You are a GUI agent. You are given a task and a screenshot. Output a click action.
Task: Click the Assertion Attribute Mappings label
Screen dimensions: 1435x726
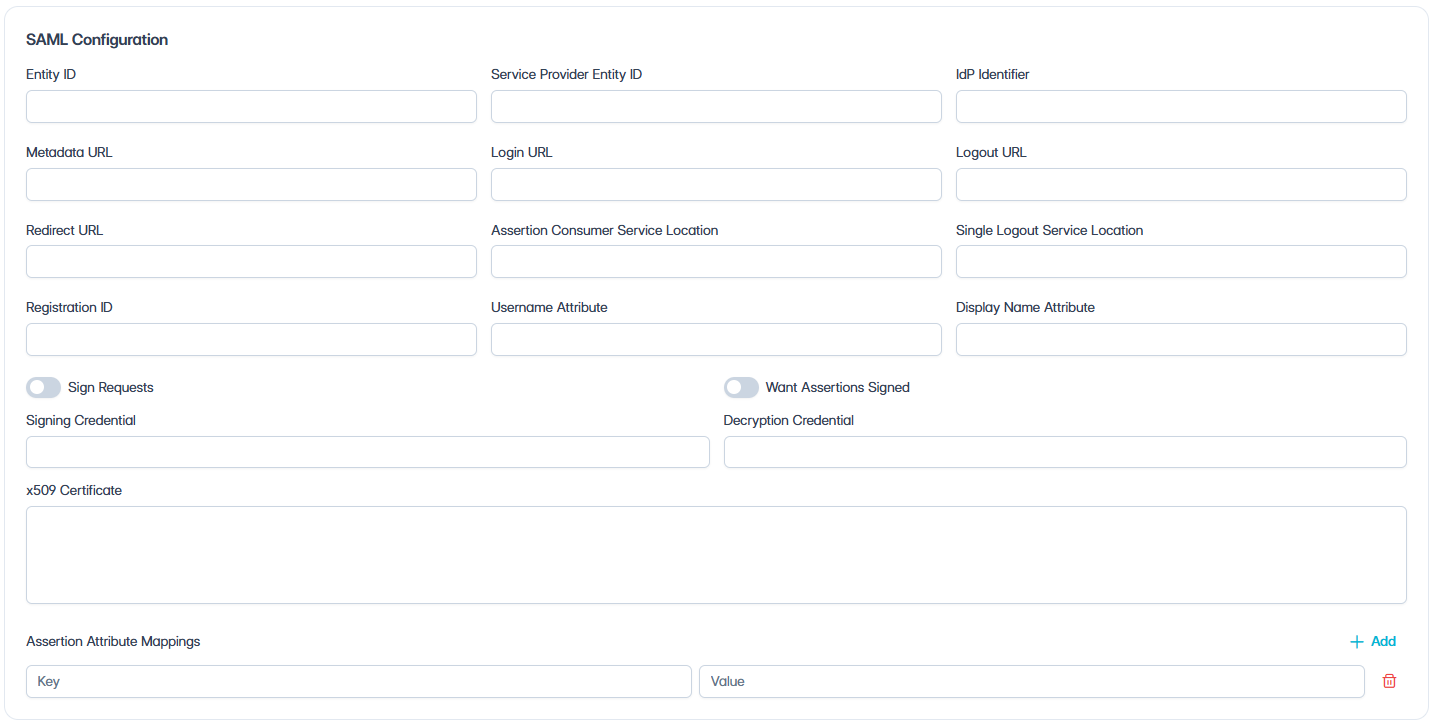click(x=113, y=641)
